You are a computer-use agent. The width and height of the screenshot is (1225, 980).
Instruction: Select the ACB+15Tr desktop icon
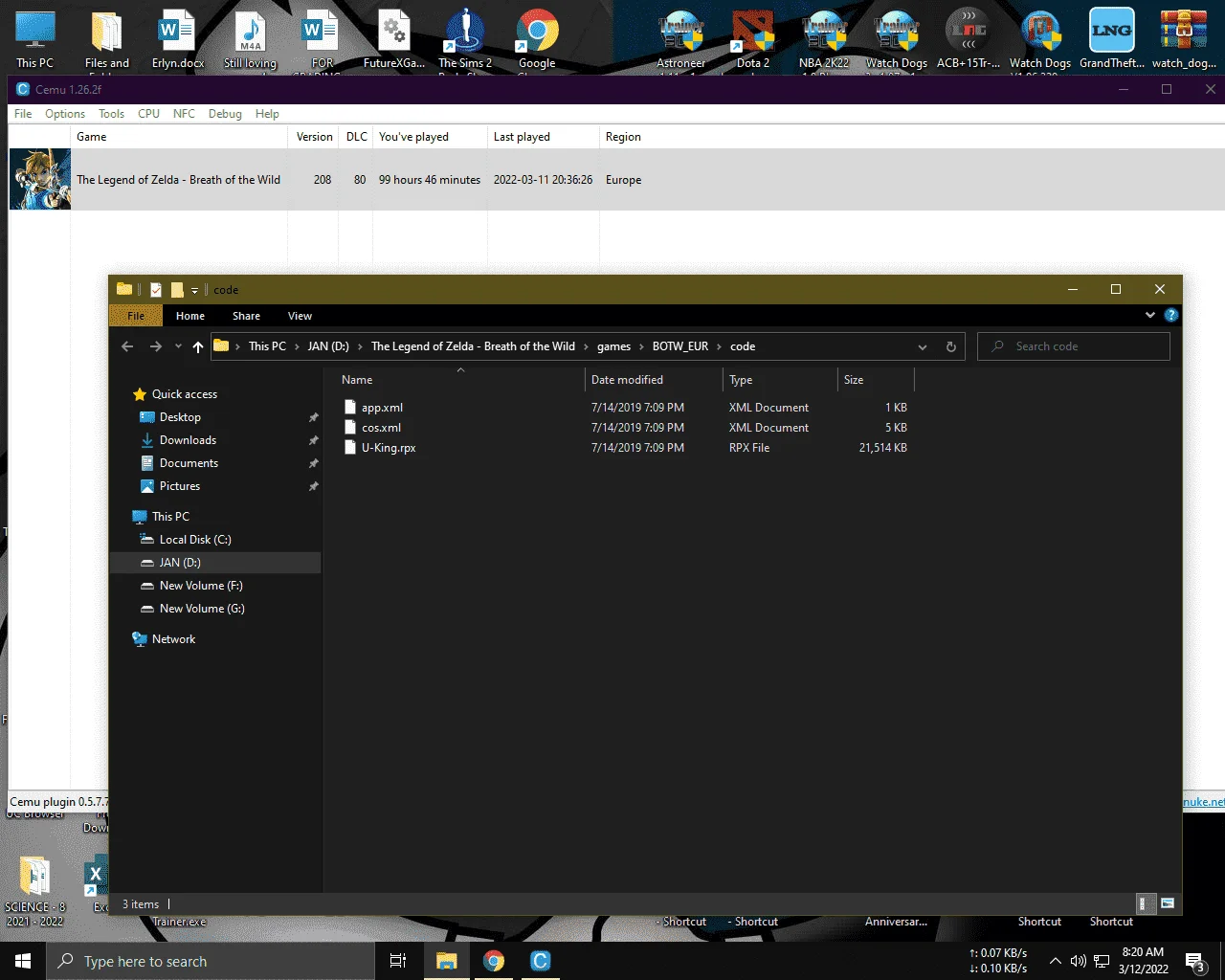[x=968, y=38]
